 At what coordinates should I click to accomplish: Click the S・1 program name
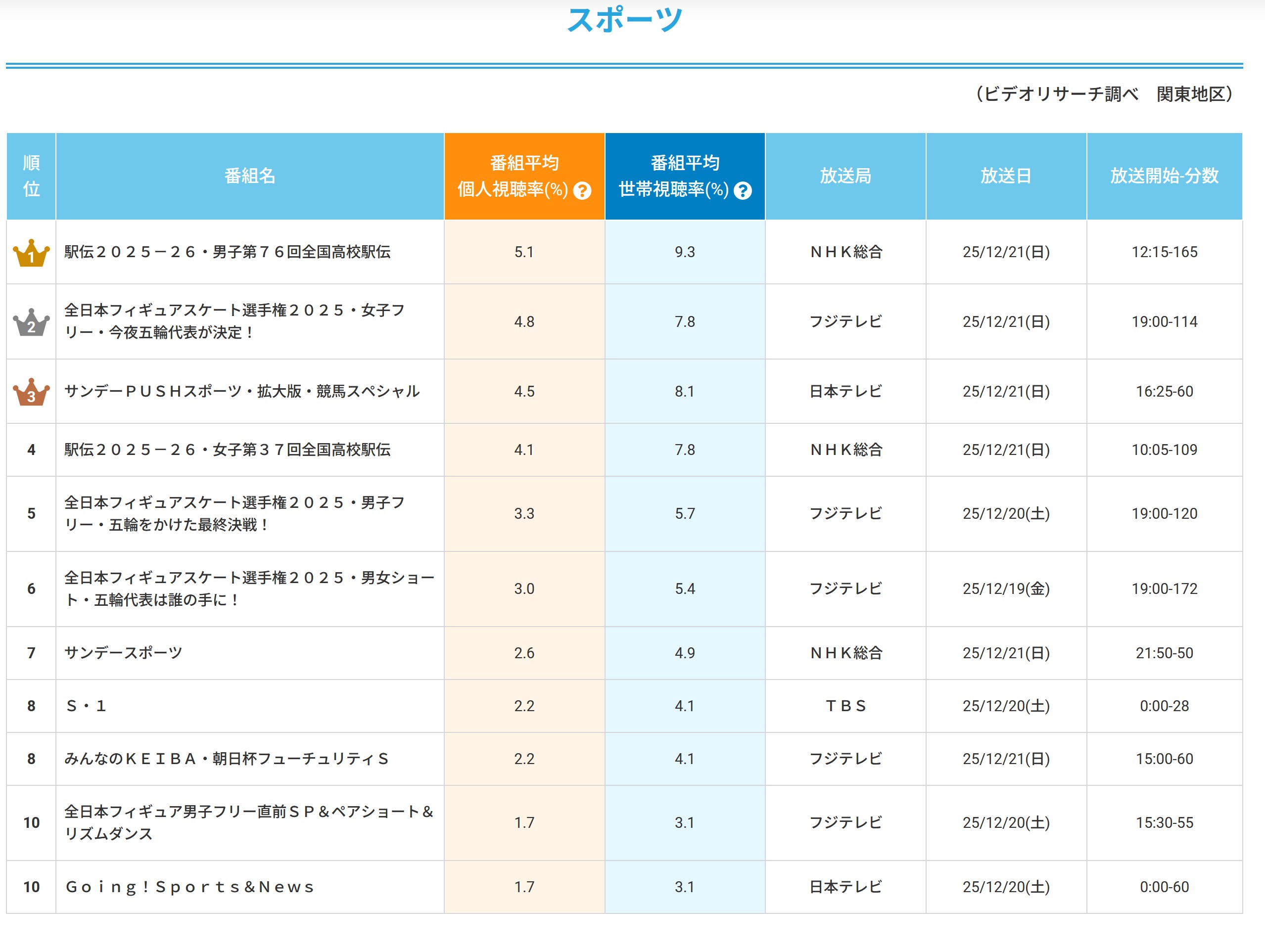86,706
